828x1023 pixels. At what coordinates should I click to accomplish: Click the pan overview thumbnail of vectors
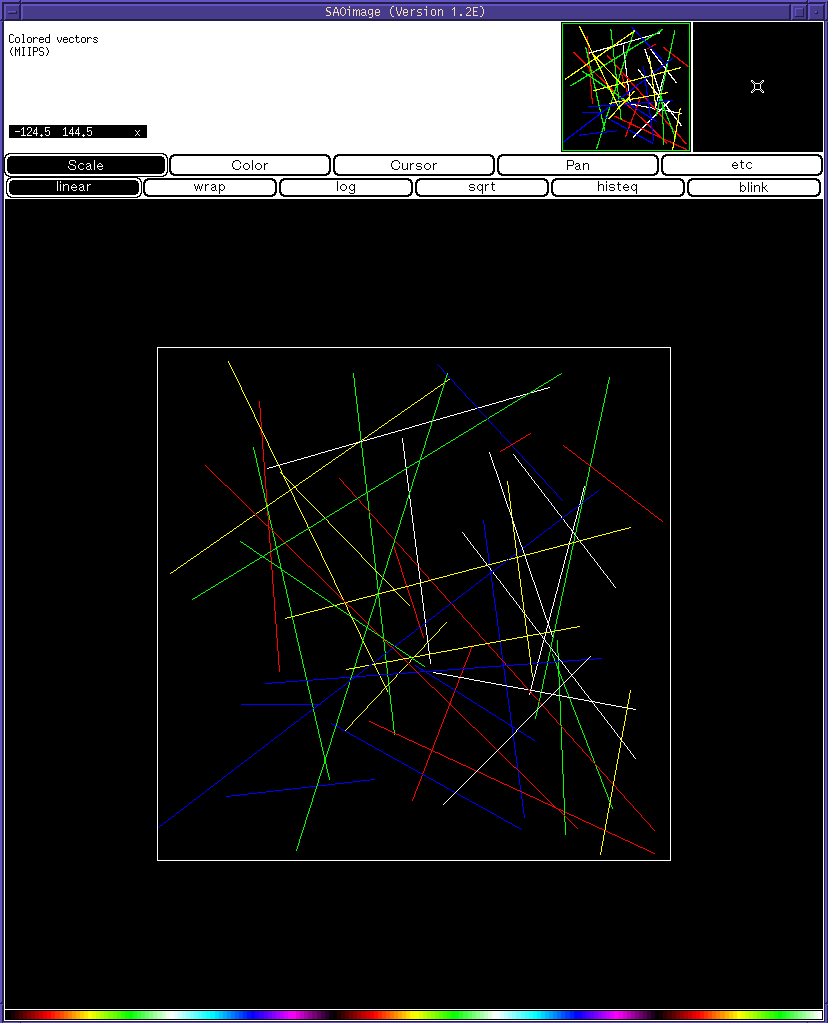tap(625, 87)
